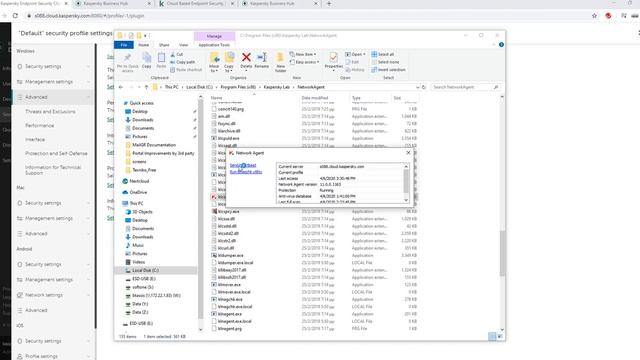Click Threats and Exclusions in Kaspersky sidebar
640x360 pixels.
coord(50,111)
